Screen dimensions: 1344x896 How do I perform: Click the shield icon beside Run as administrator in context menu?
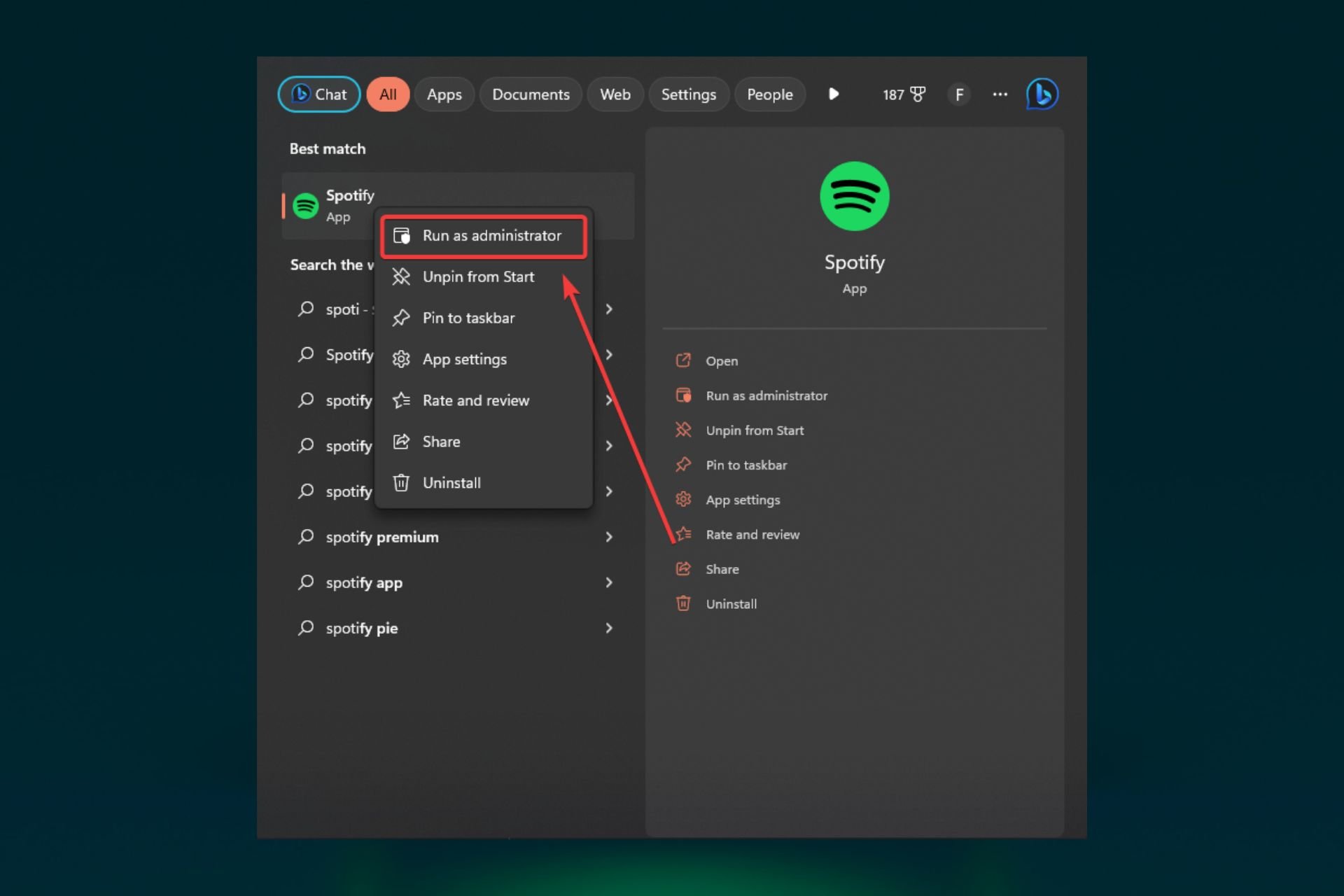(x=401, y=236)
